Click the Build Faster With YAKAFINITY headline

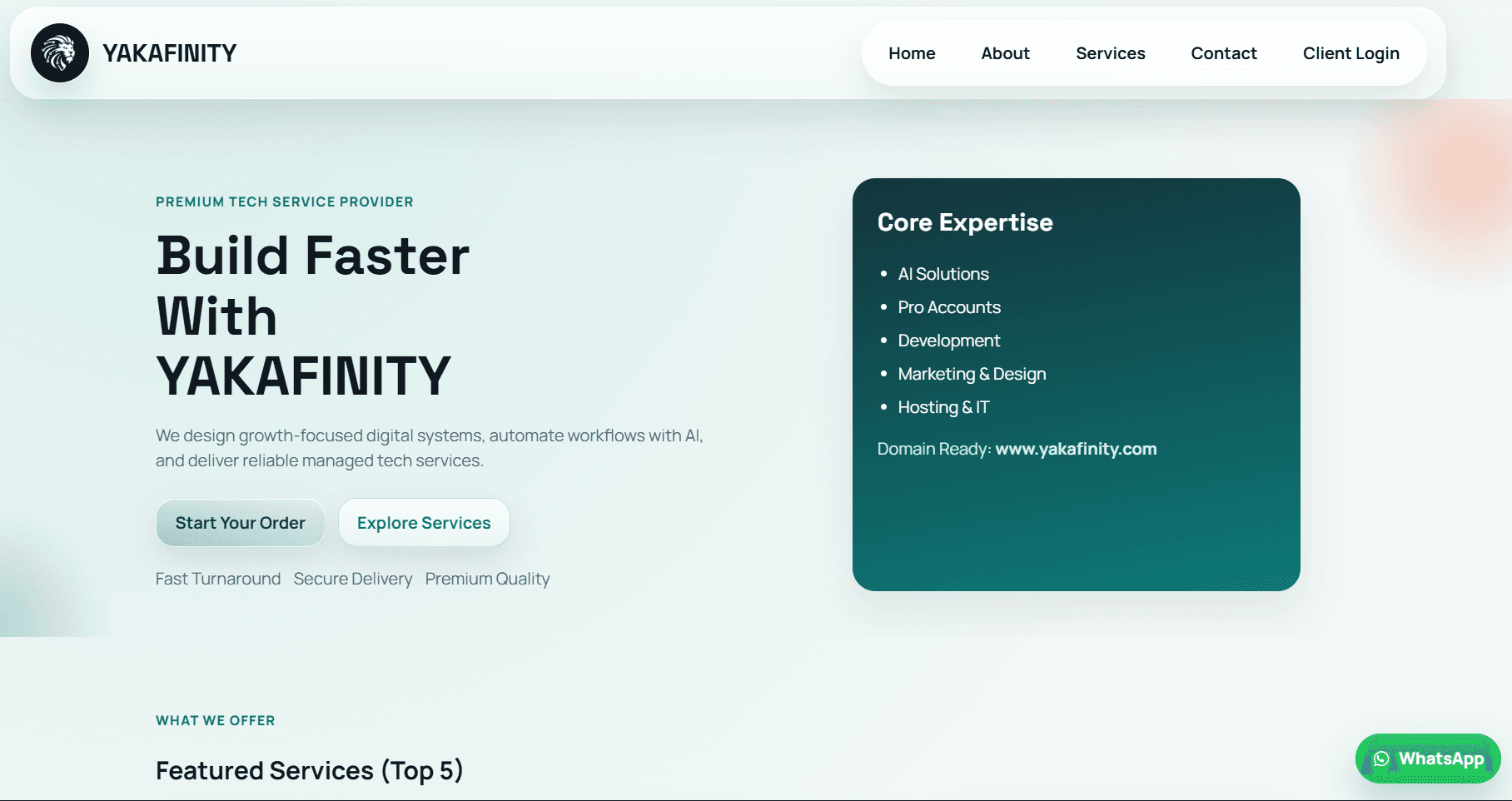coord(313,316)
